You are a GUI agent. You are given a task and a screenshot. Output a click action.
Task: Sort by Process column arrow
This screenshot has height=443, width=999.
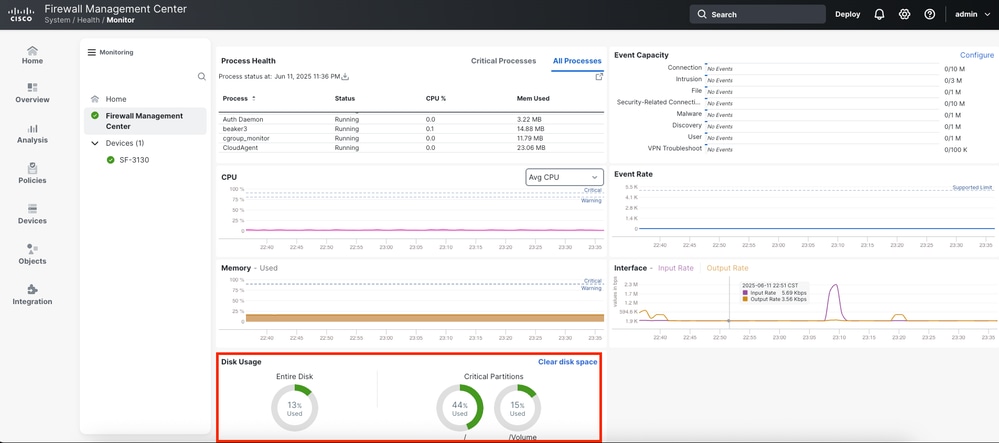pos(254,98)
